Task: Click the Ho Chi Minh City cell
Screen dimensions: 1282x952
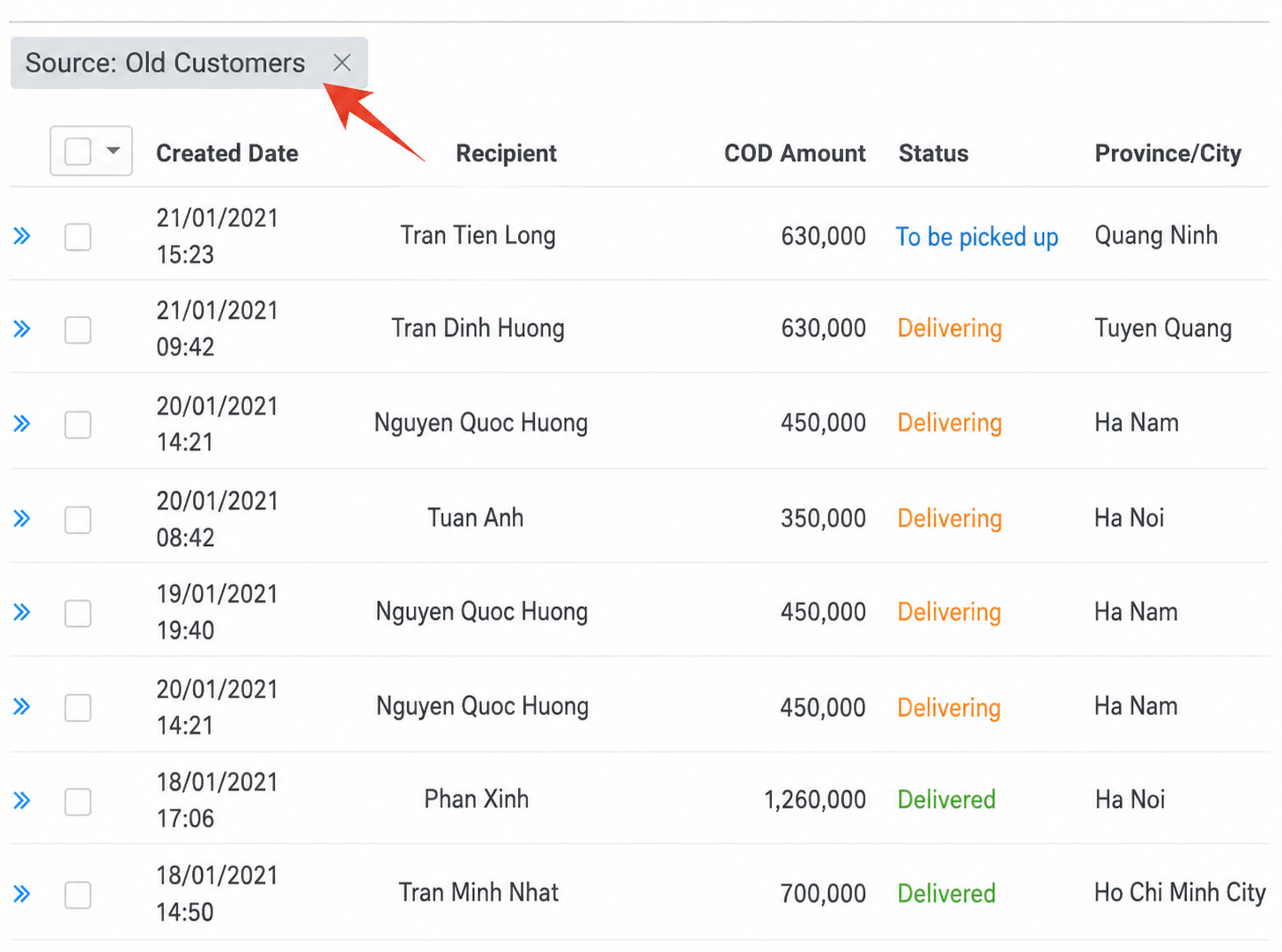Action: click(x=1180, y=893)
